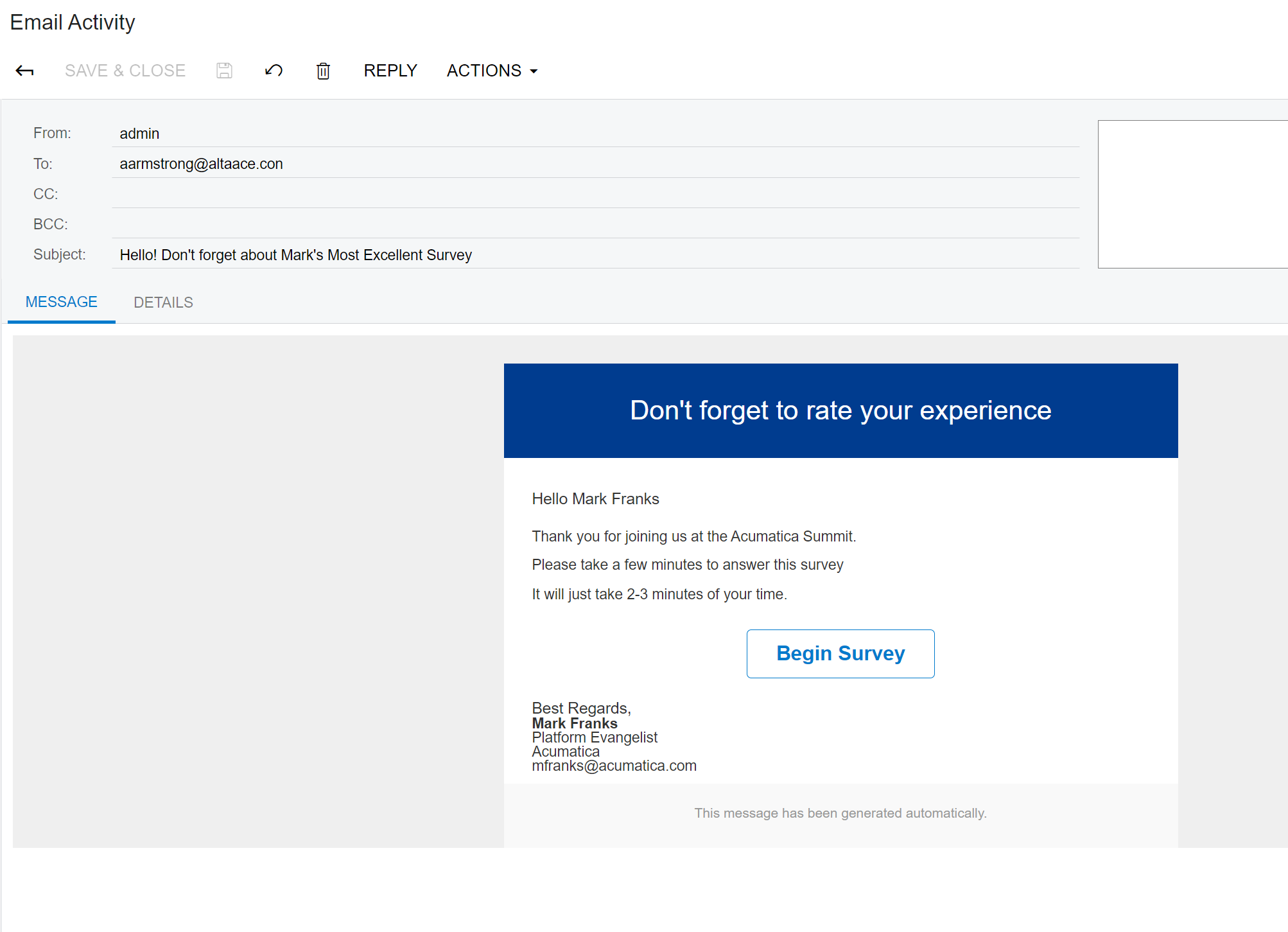The width and height of the screenshot is (1288, 932).
Task: Click REPLY to respond to this email
Action: click(x=390, y=71)
